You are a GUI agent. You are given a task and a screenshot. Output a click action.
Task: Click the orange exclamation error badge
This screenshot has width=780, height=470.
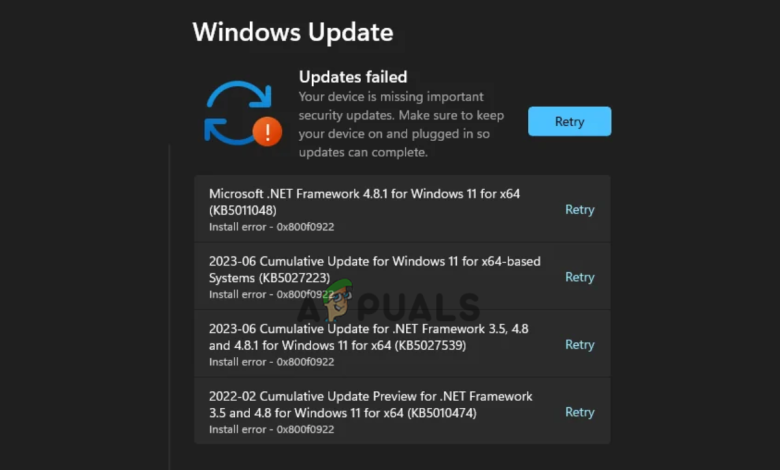point(267,132)
